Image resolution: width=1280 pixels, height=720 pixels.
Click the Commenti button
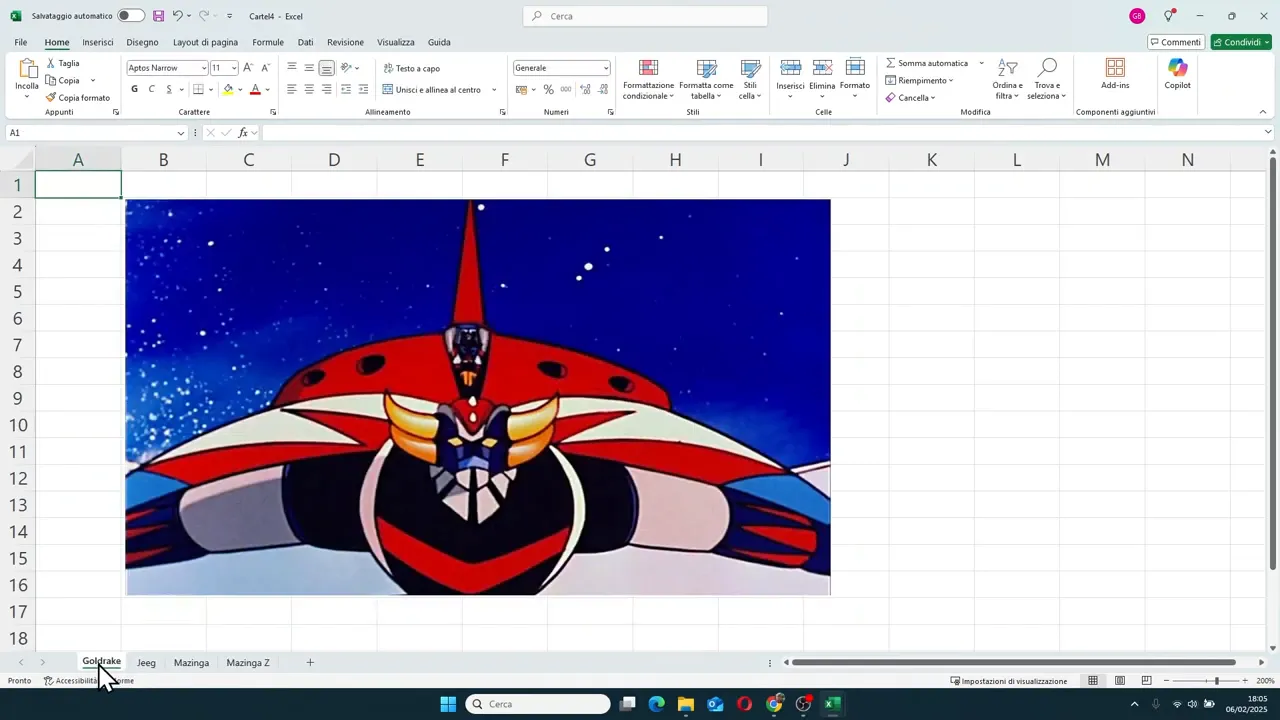[x=1175, y=42]
